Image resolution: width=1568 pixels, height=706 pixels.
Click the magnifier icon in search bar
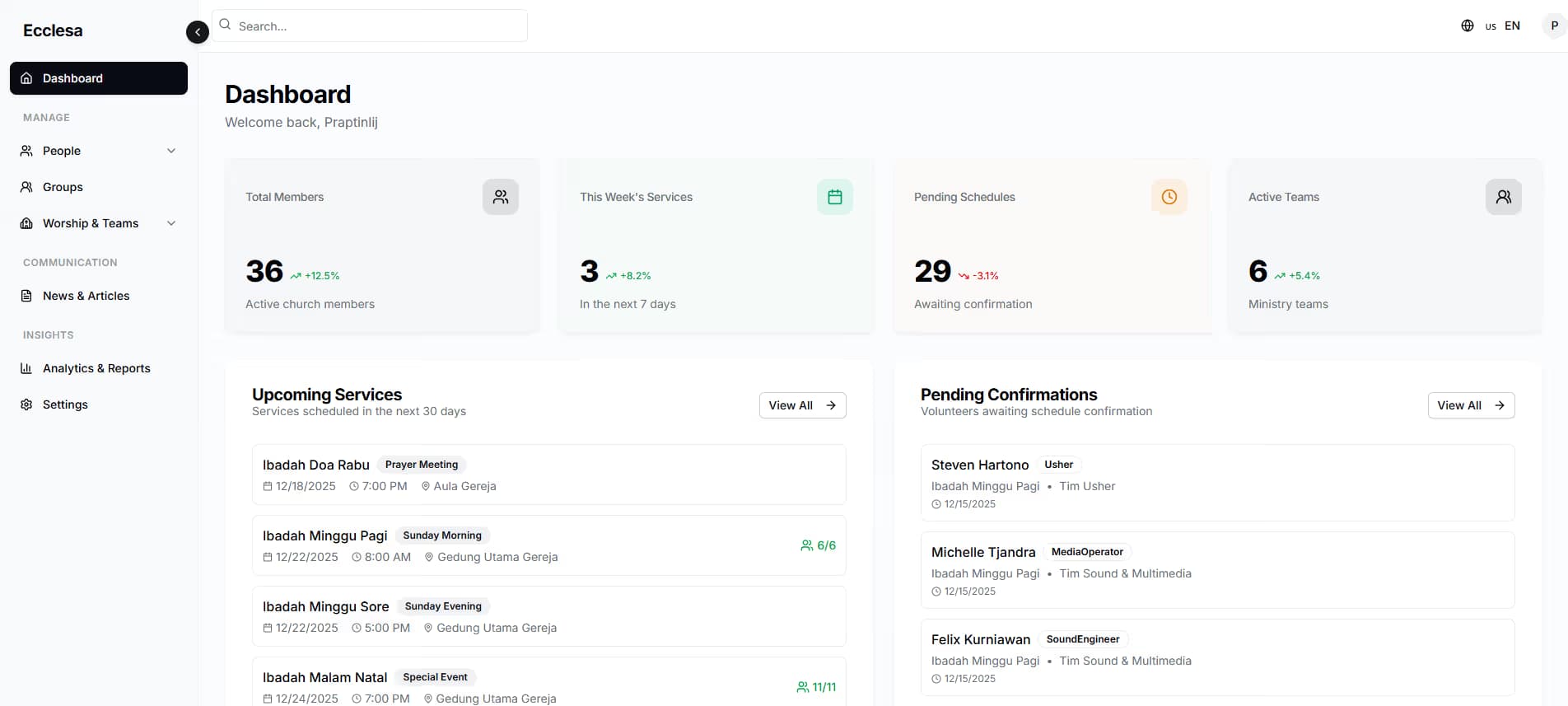(225, 25)
